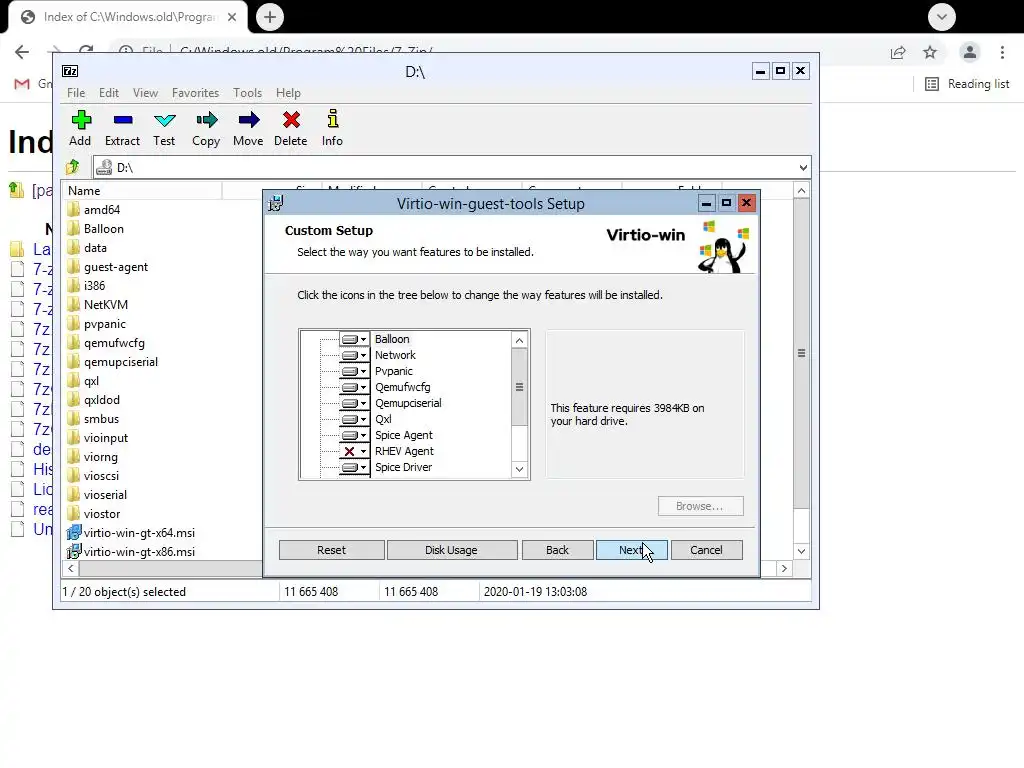Select the guest-agent folder
1024x768 pixels.
point(108,266)
